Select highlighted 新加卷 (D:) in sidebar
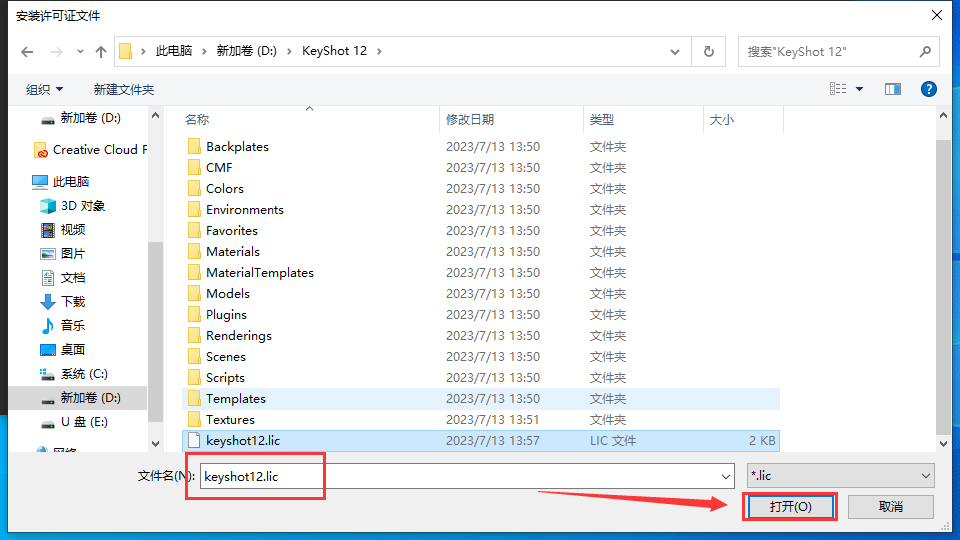 pyautogui.click(x=78, y=398)
